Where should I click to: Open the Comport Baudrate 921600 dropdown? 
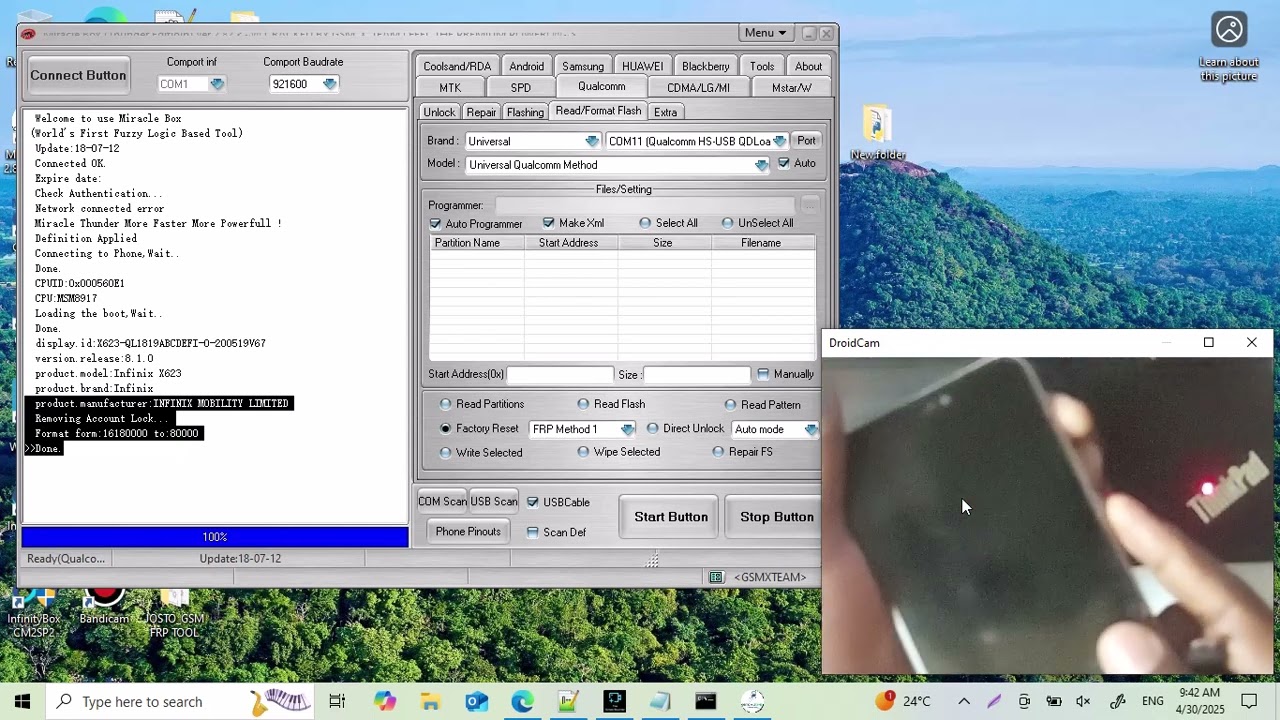coord(330,84)
